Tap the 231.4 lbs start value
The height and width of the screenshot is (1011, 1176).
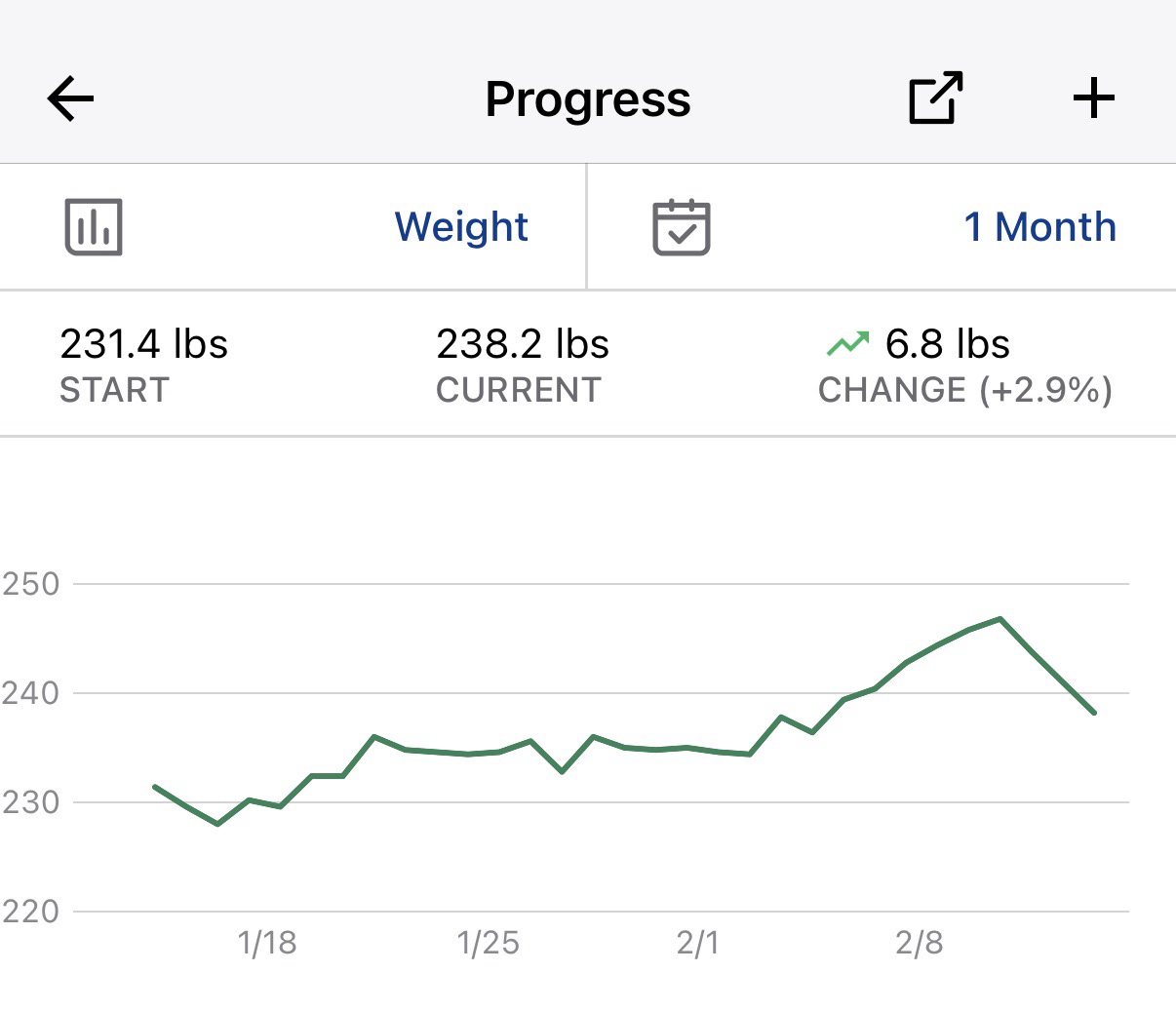[143, 344]
